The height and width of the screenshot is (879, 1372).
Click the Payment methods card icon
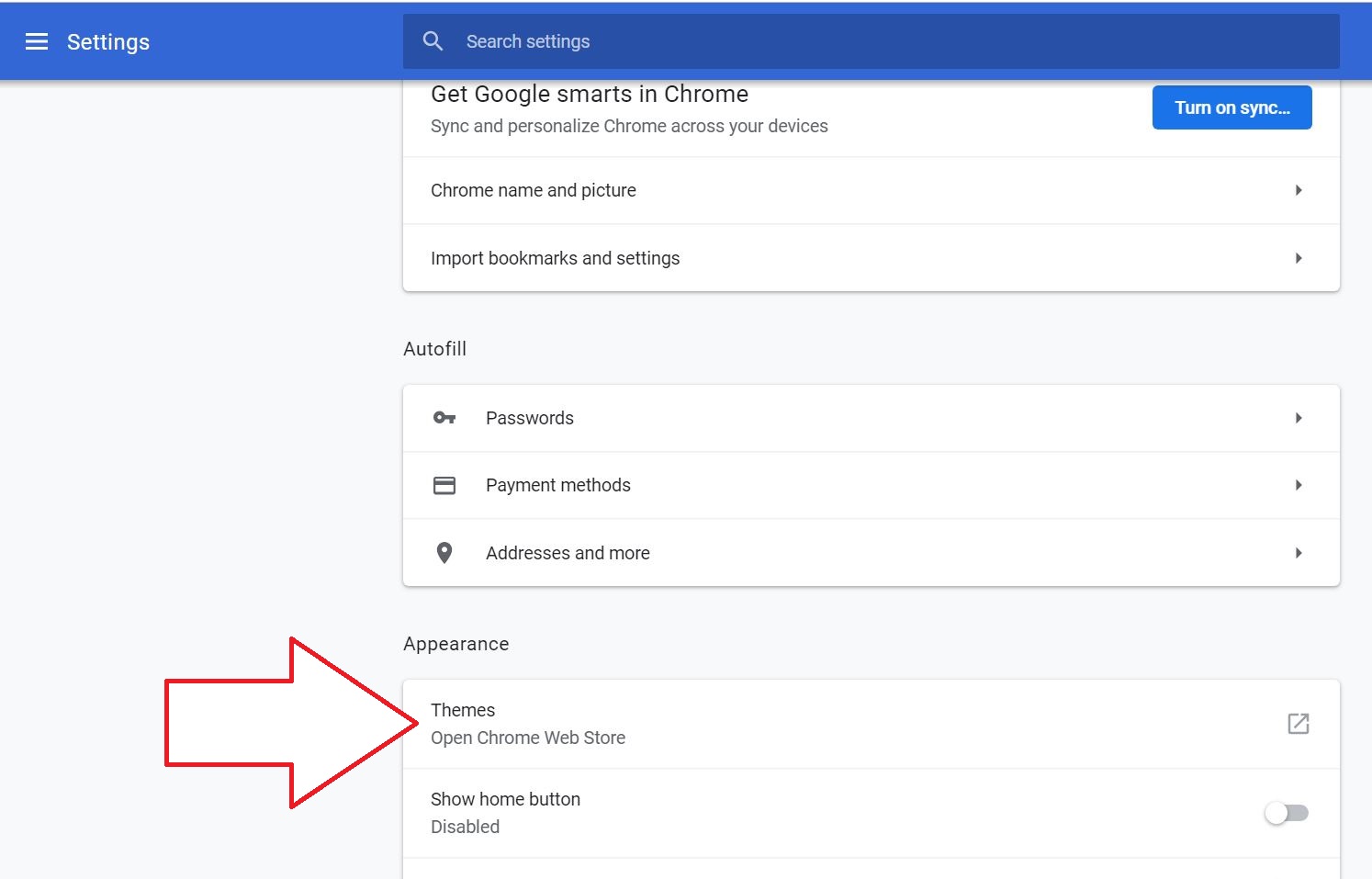[444, 485]
